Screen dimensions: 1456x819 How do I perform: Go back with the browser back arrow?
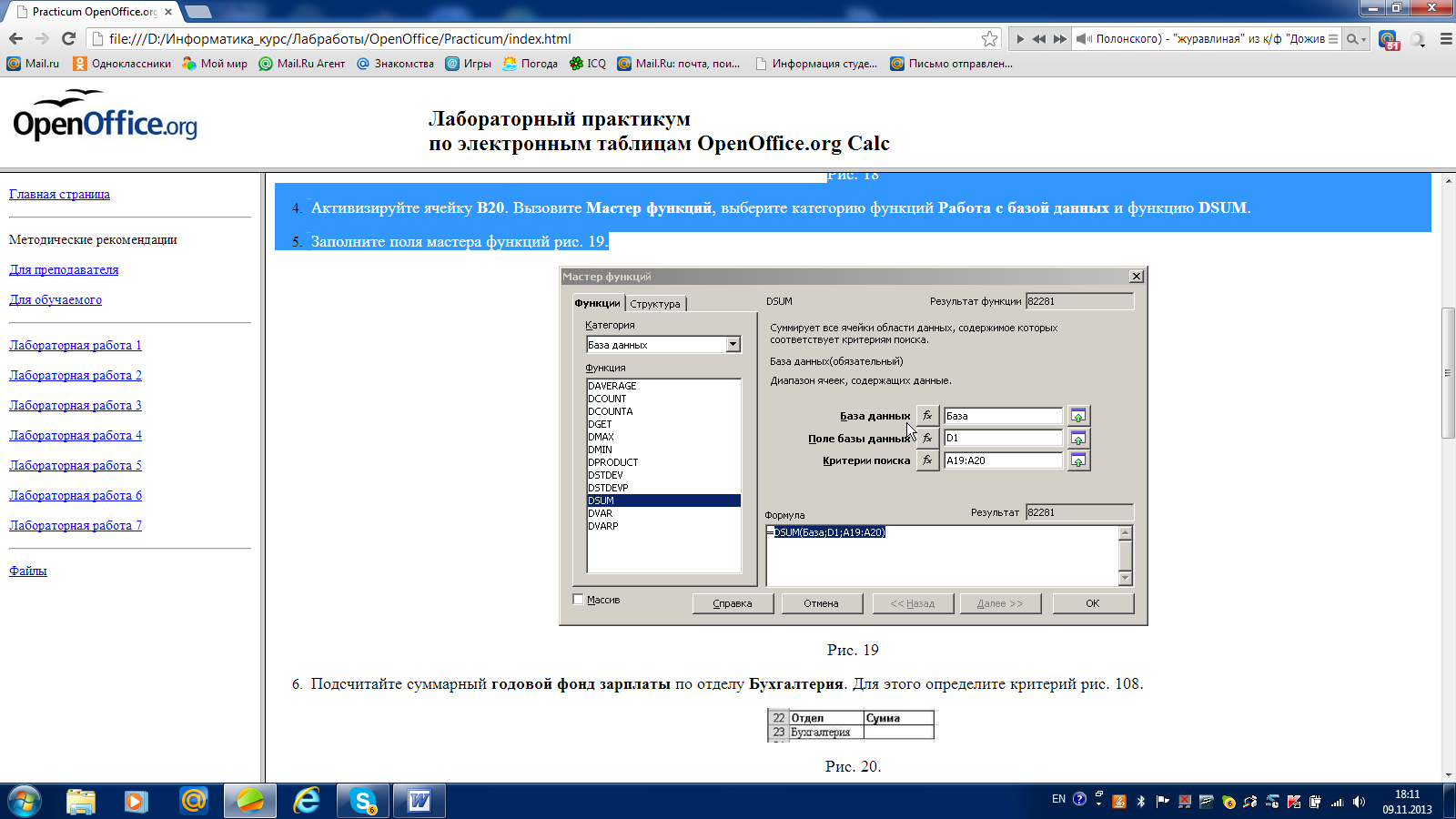(x=15, y=38)
